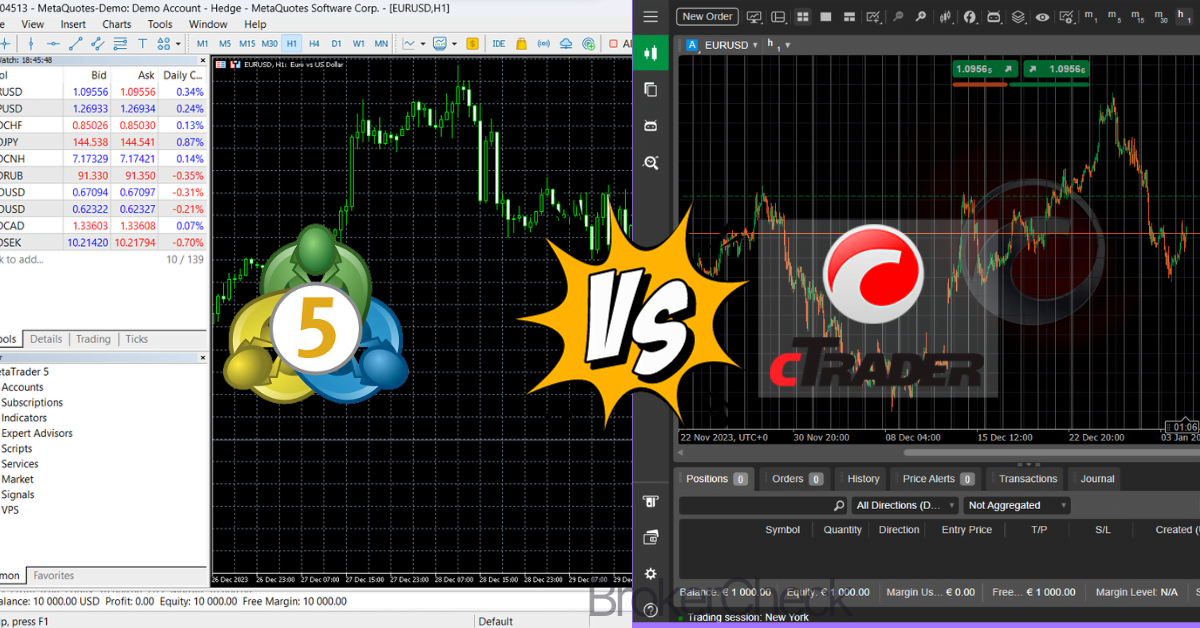Open the Window menu in MetaTrader
Screen dimensions: 1200x628
[208, 24]
